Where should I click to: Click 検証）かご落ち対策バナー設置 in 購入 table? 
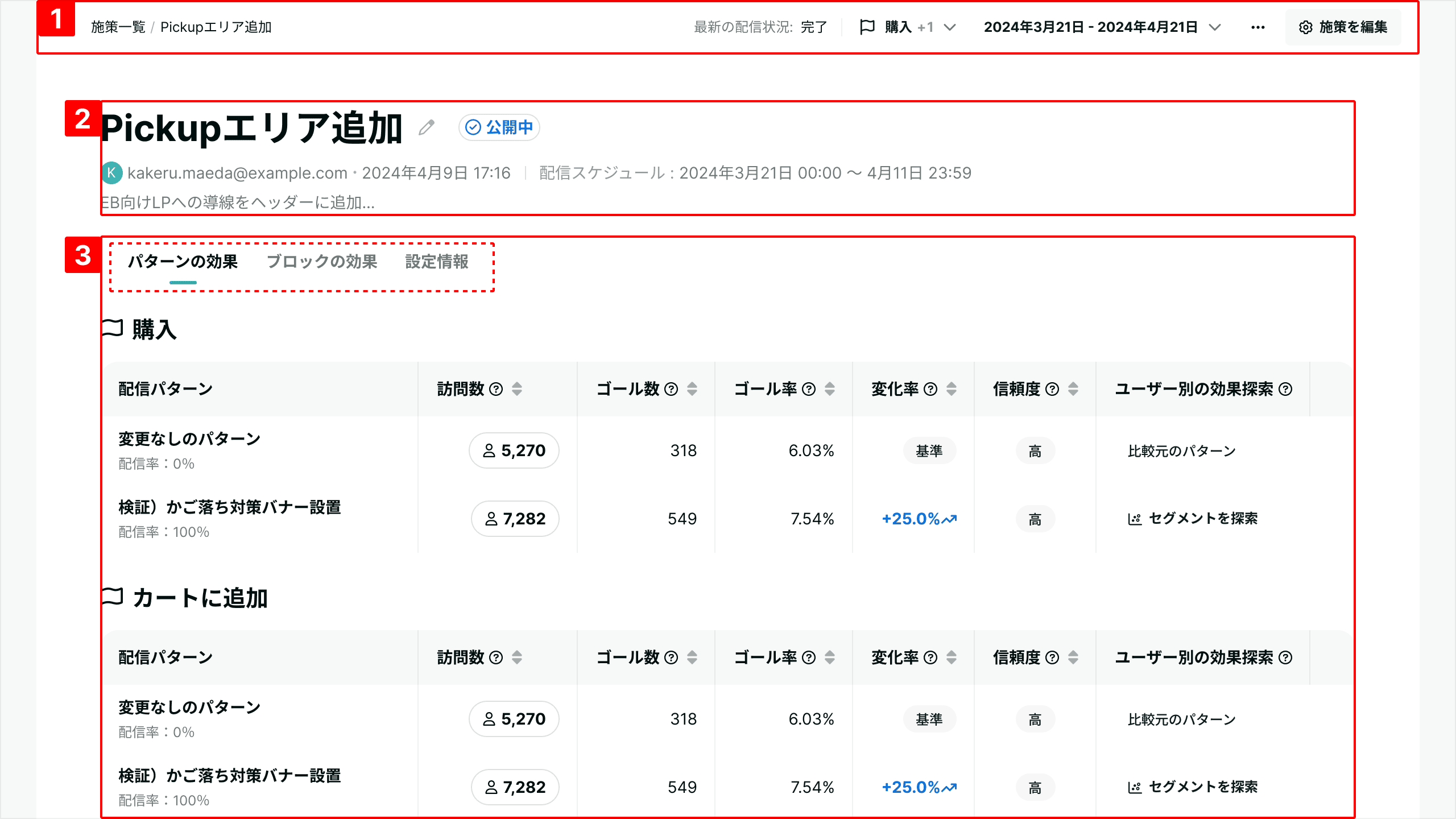[230, 507]
